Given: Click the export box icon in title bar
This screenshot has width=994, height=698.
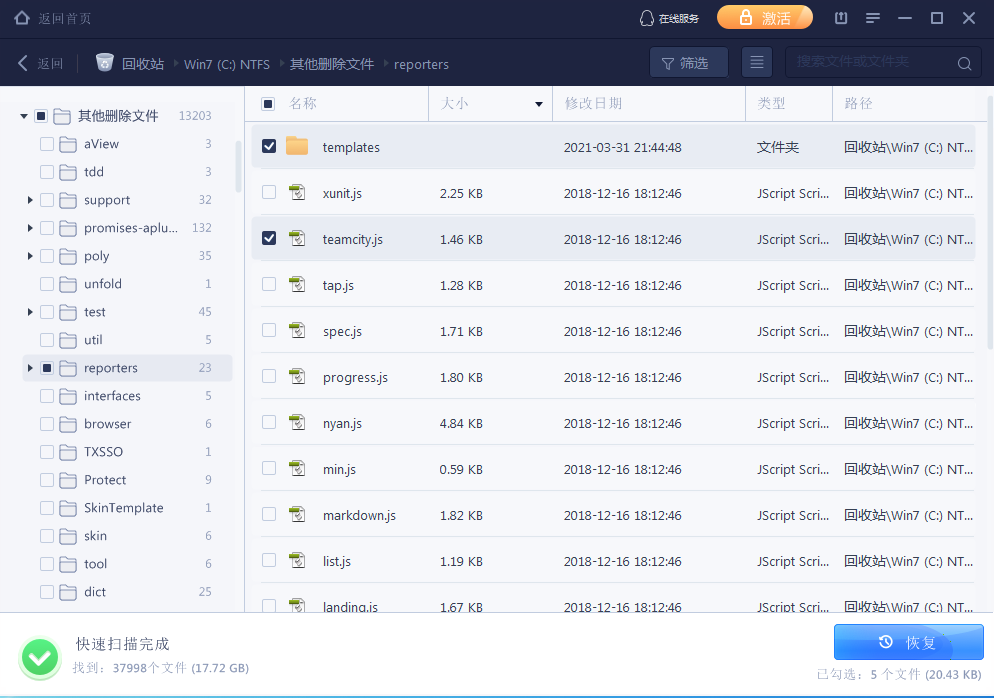Looking at the screenshot, I should (840, 17).
